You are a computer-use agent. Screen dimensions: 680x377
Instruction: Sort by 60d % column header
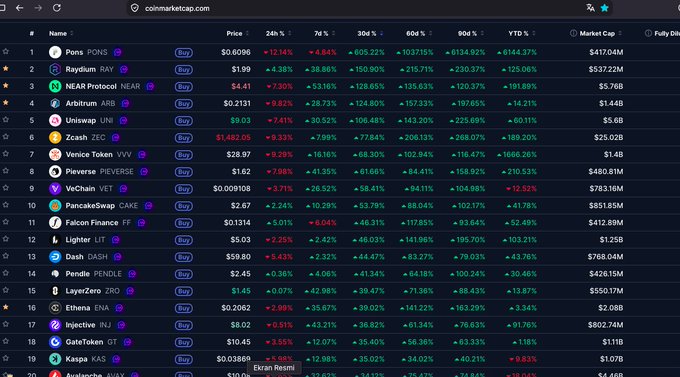418,33
